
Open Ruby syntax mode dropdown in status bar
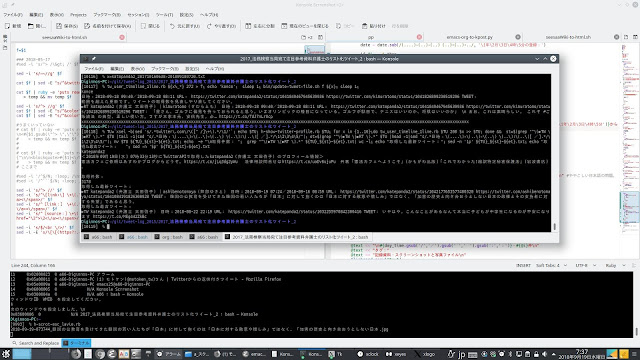(616, 265)
